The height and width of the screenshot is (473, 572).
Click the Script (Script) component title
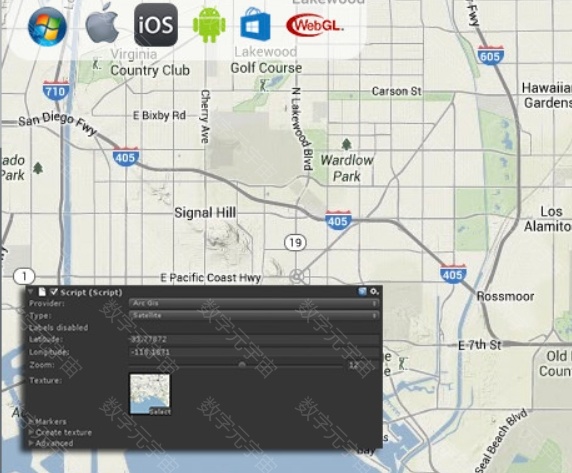coord(91,292)
